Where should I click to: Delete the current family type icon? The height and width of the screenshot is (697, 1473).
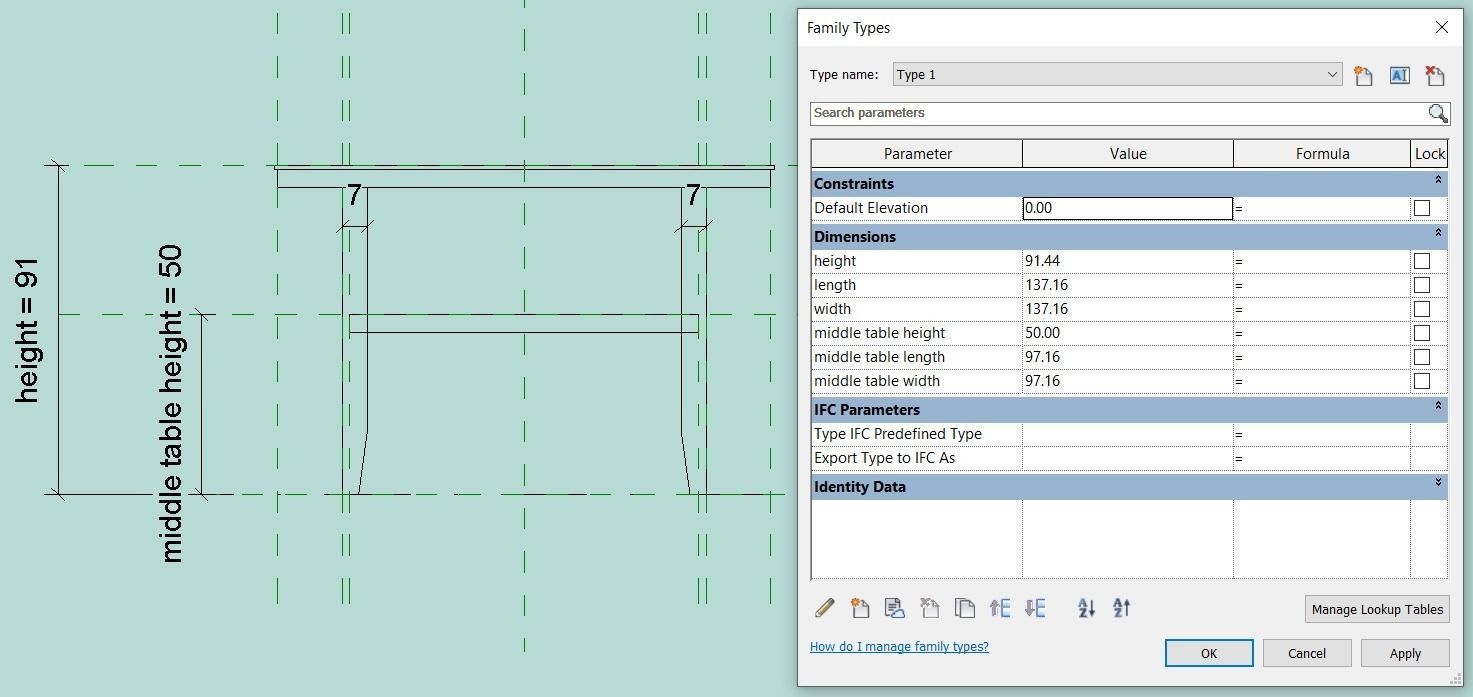(x=1434, y=75)
